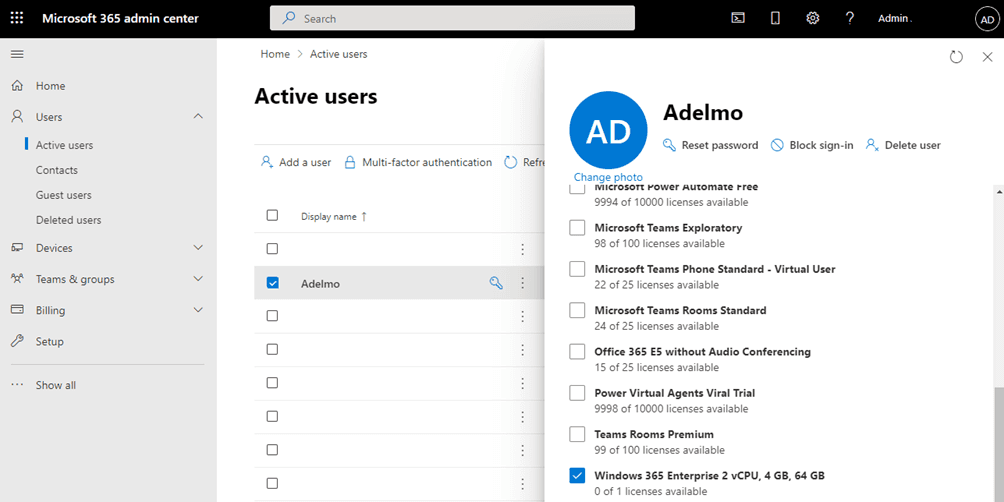Click the scrollbar up arrow in panel
This screenshot has width=1004, height=502.
pos(999,191)
